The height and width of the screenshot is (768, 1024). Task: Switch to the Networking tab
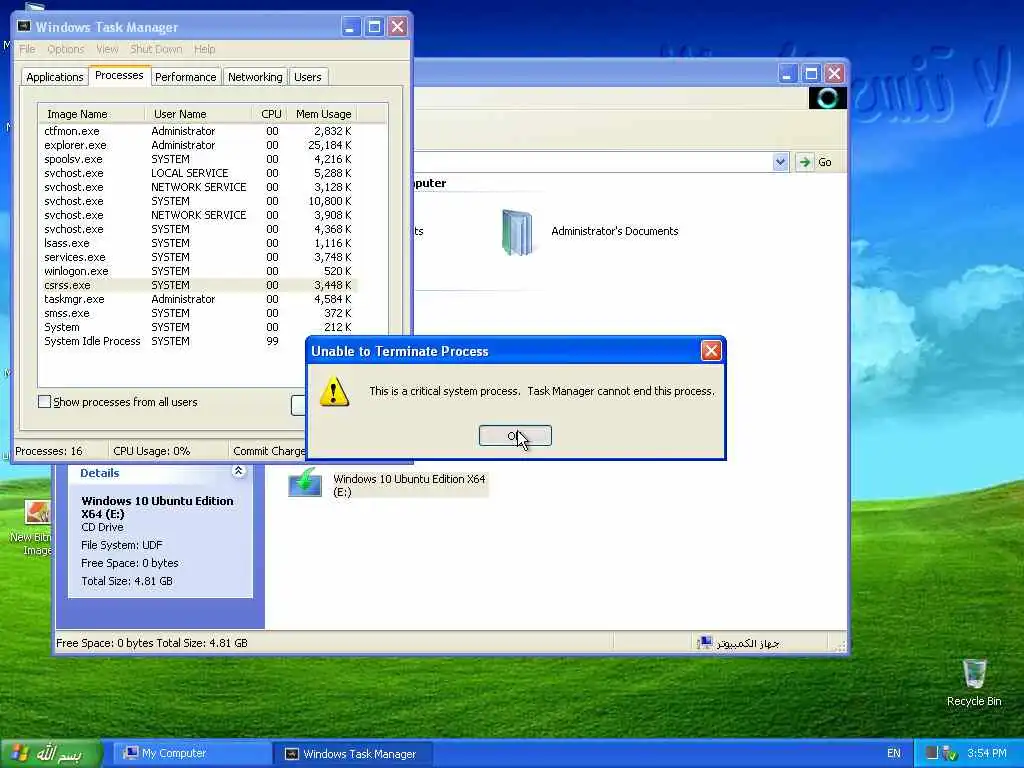point(255,77)
